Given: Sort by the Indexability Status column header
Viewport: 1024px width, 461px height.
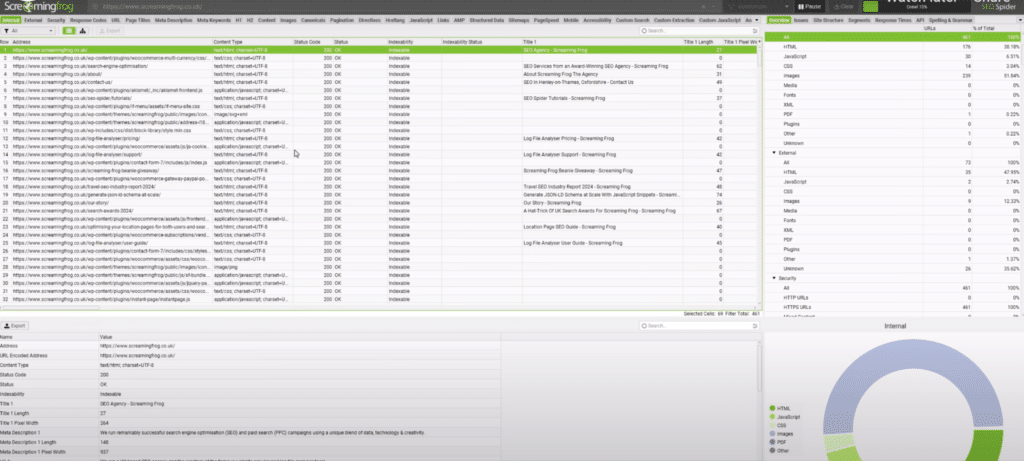Looking at the screenshot, I should 481,42.
